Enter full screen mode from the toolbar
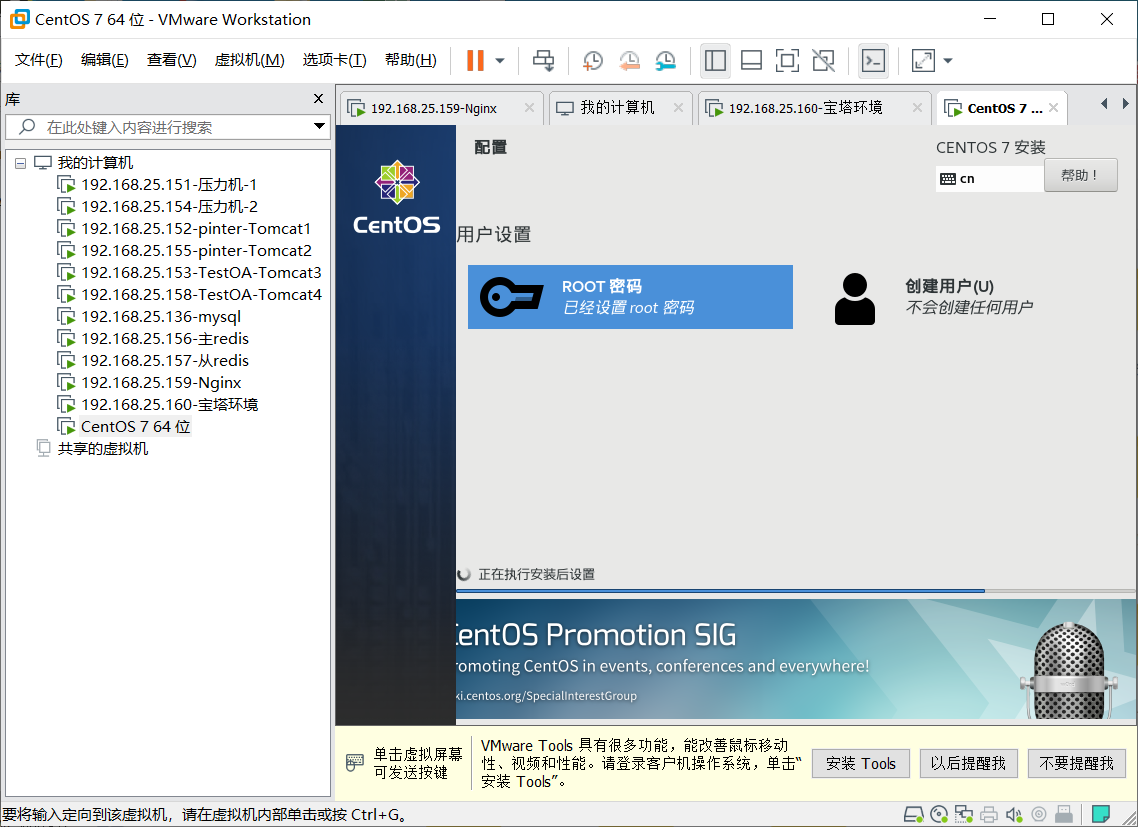Image resolution: width=1138 pixels, height=827 pixels. coord(787,60)
